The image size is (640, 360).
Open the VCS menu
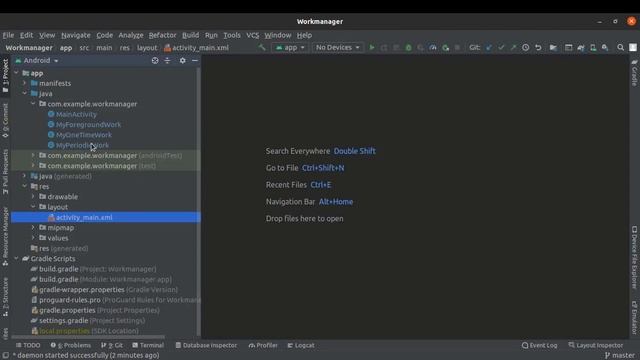click(253, 35)
